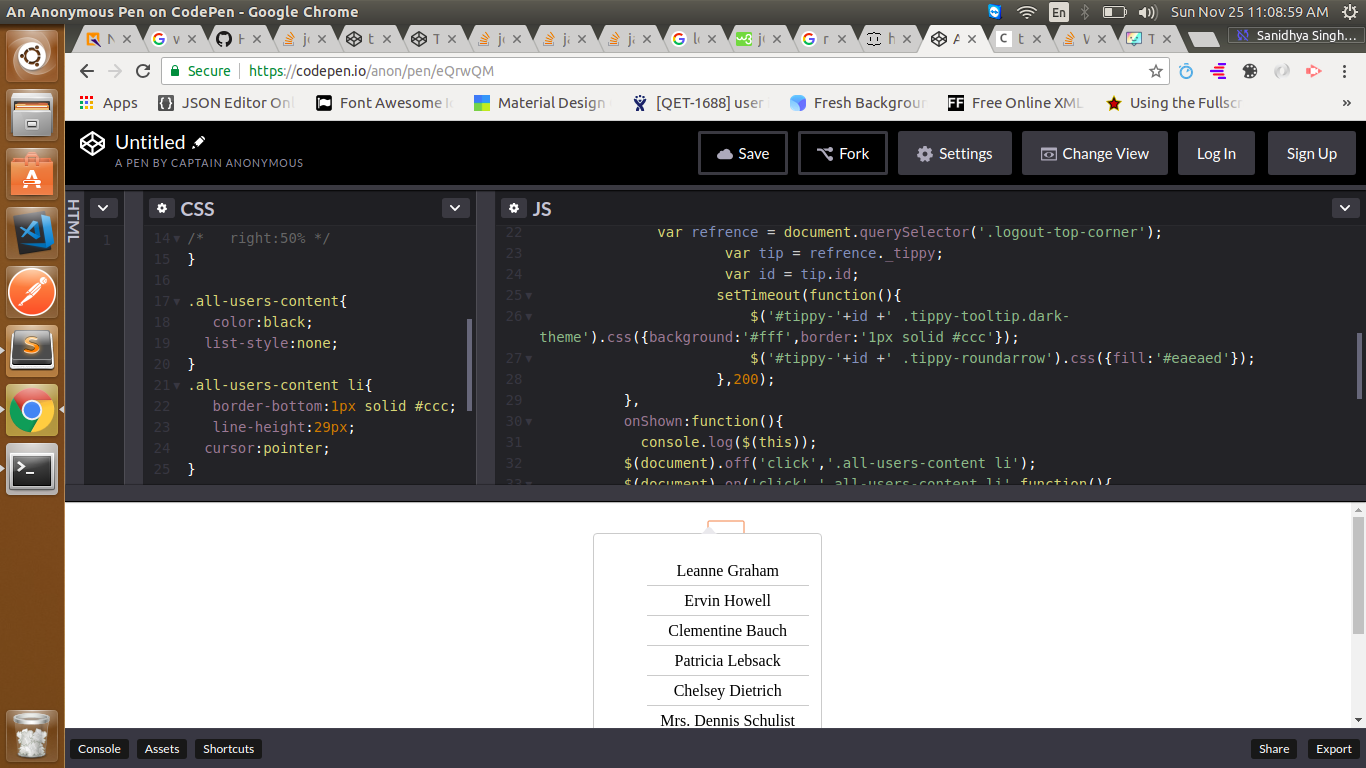Open Ubuntu Dash search launcher
Viewport: 1366px width, 768px height.
point(32,56)
